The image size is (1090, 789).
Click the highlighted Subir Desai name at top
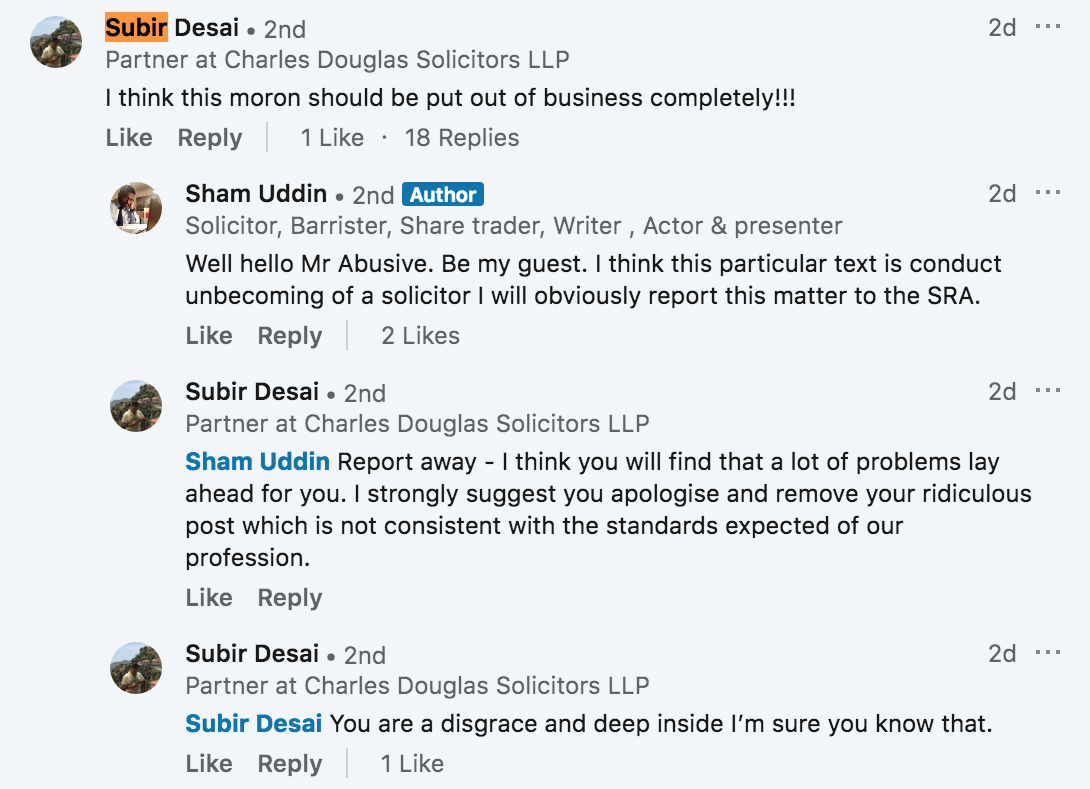172,28
